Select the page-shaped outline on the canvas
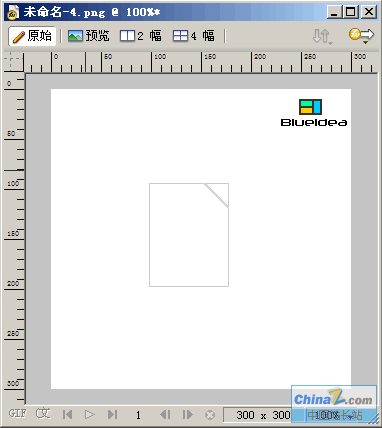The height and width of the screenshot is (428, 382). click(x=189, y=235)
